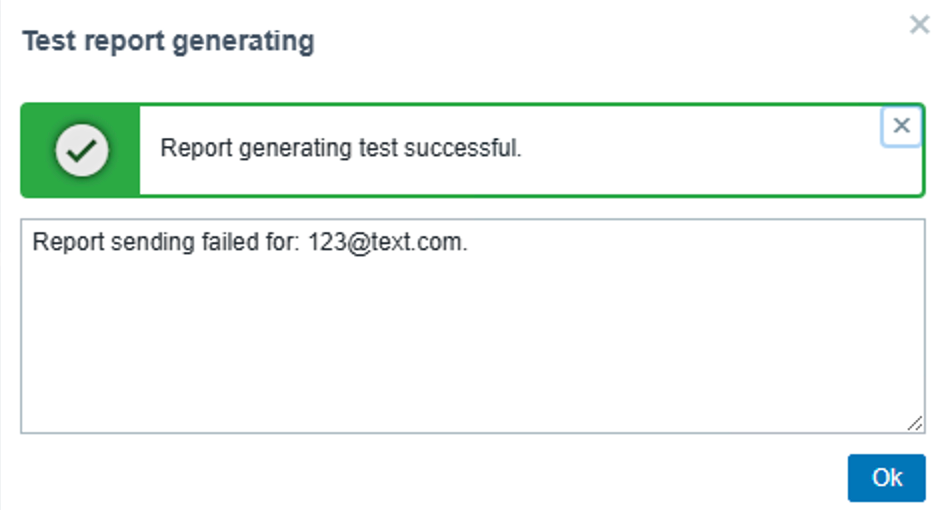Click the word 'Report' in the success banner
Viewport: 944px width, 510px height.
193,150
